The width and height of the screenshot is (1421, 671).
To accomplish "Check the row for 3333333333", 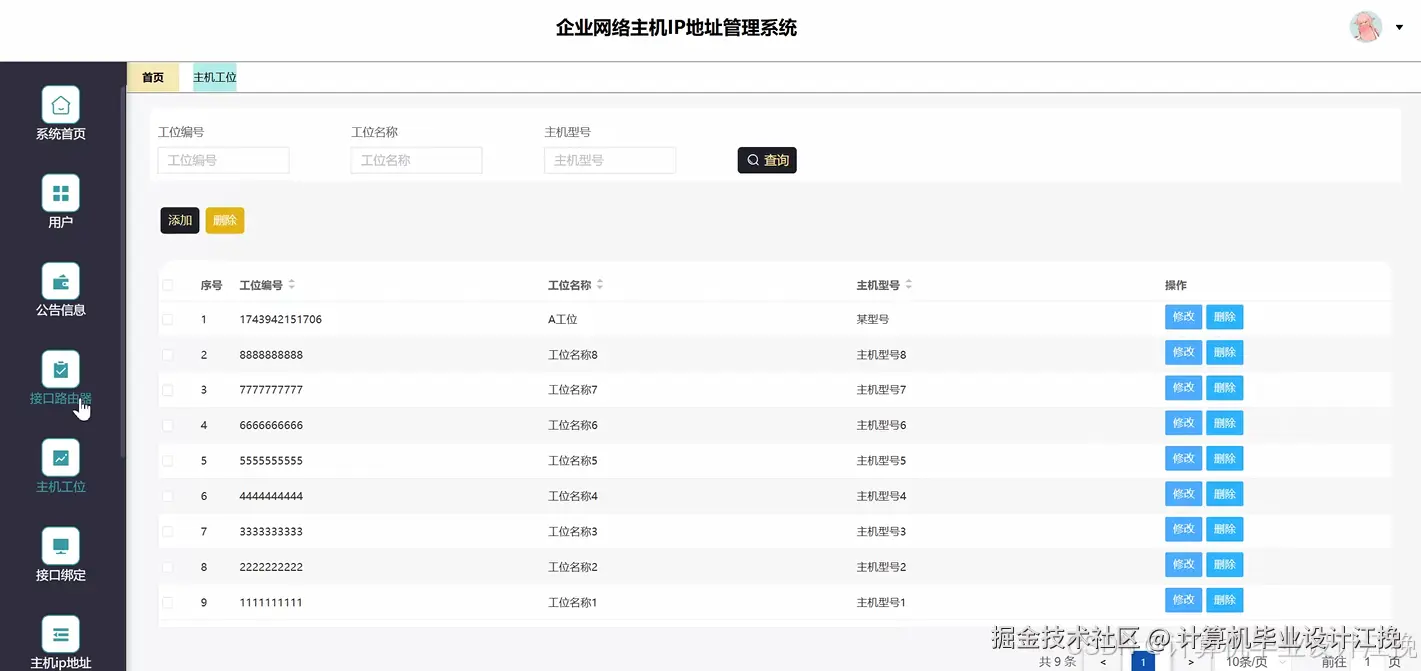I will pyautogui.click(x=168, y=532).
